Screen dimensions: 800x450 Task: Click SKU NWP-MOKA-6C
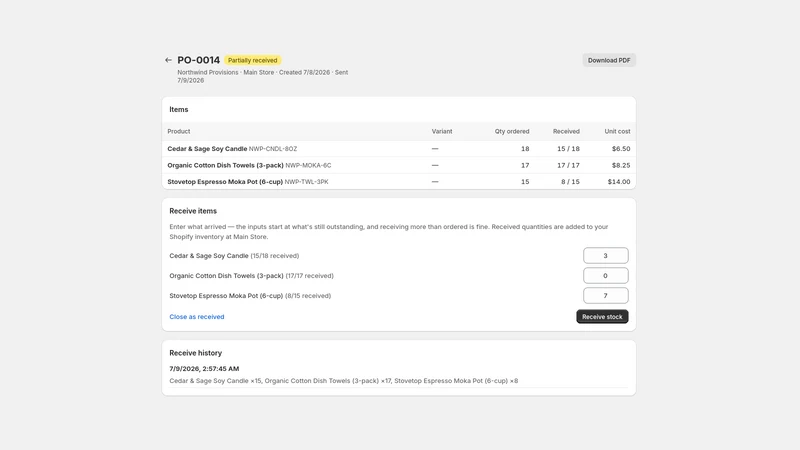pos(308,165)
